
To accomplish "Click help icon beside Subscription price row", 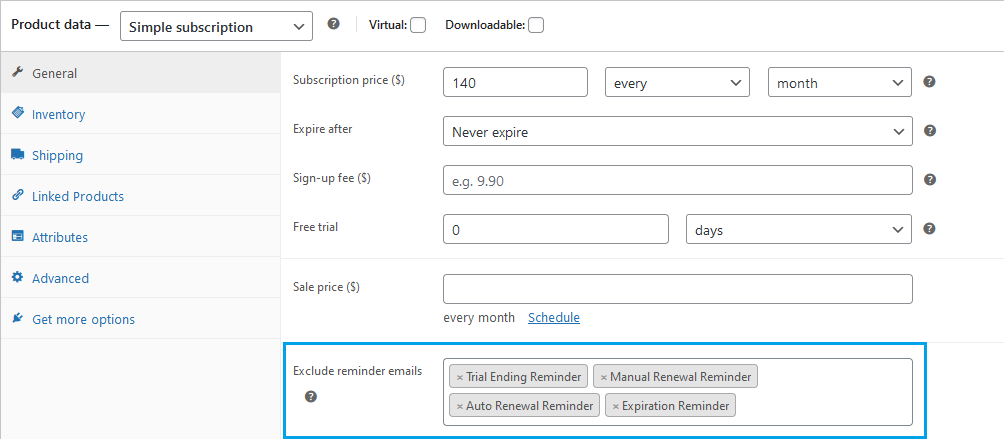I will point(929,82).
